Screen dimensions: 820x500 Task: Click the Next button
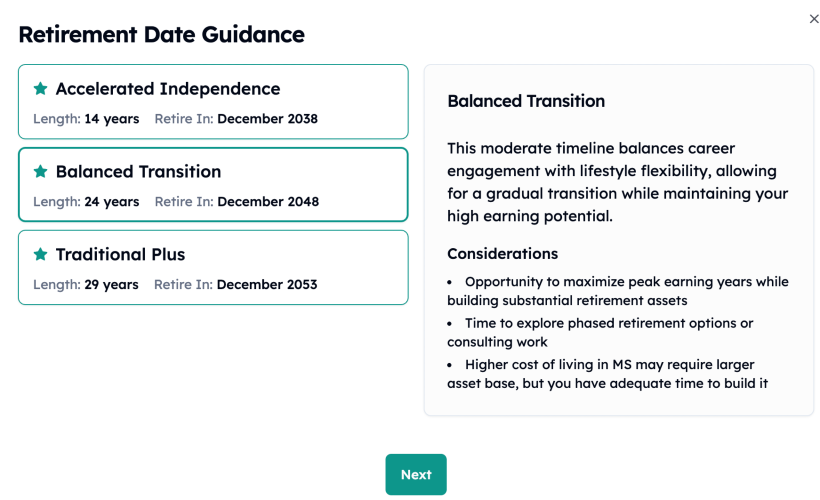(416, 474)
